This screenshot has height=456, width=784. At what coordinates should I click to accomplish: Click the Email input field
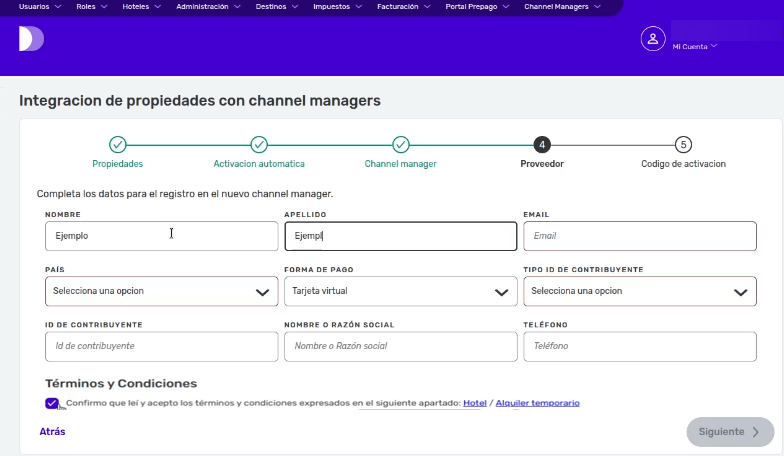tap(639, 236)
